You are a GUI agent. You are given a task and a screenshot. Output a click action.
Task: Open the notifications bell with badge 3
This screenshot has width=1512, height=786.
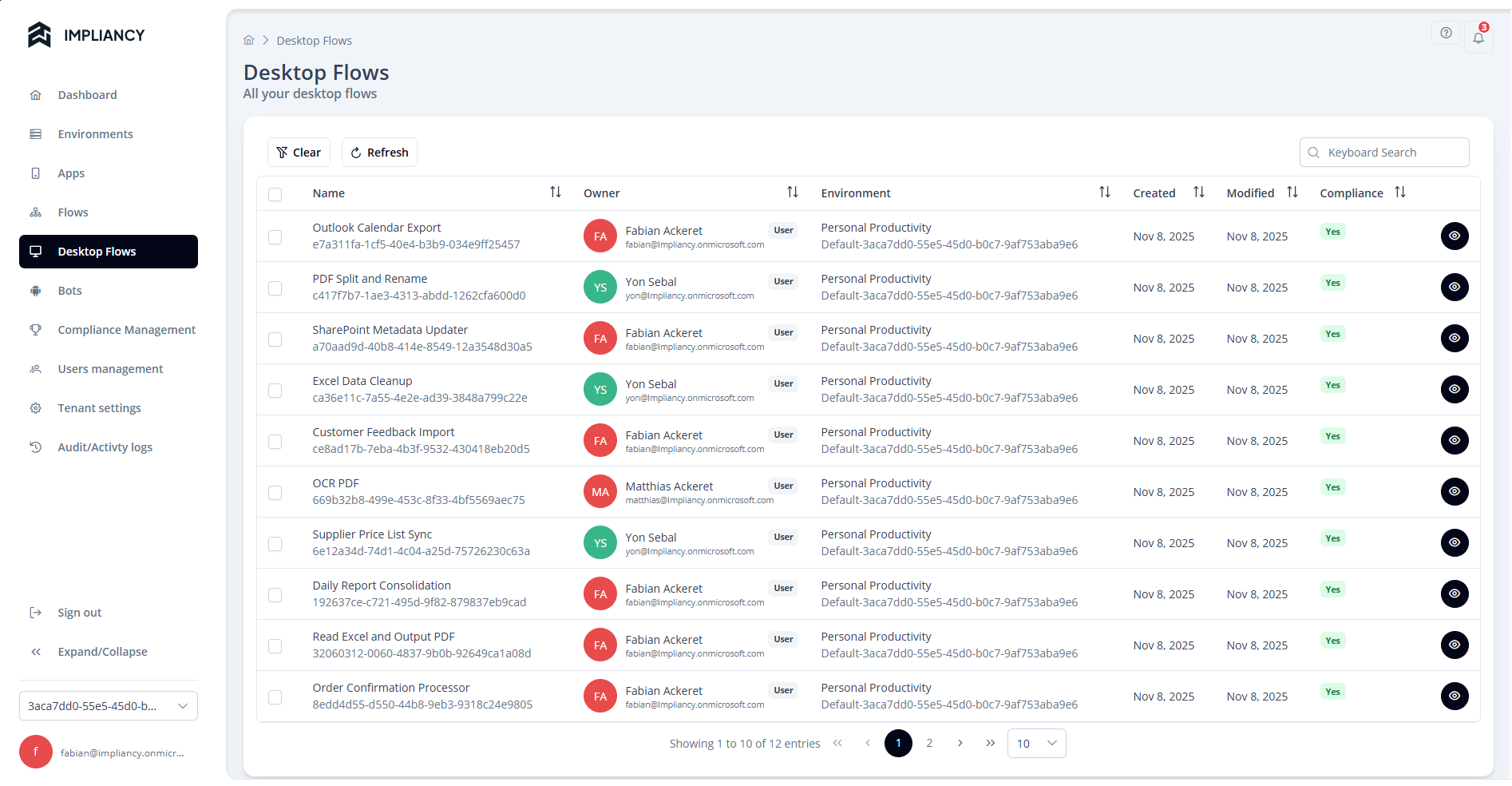[1478, 37]
